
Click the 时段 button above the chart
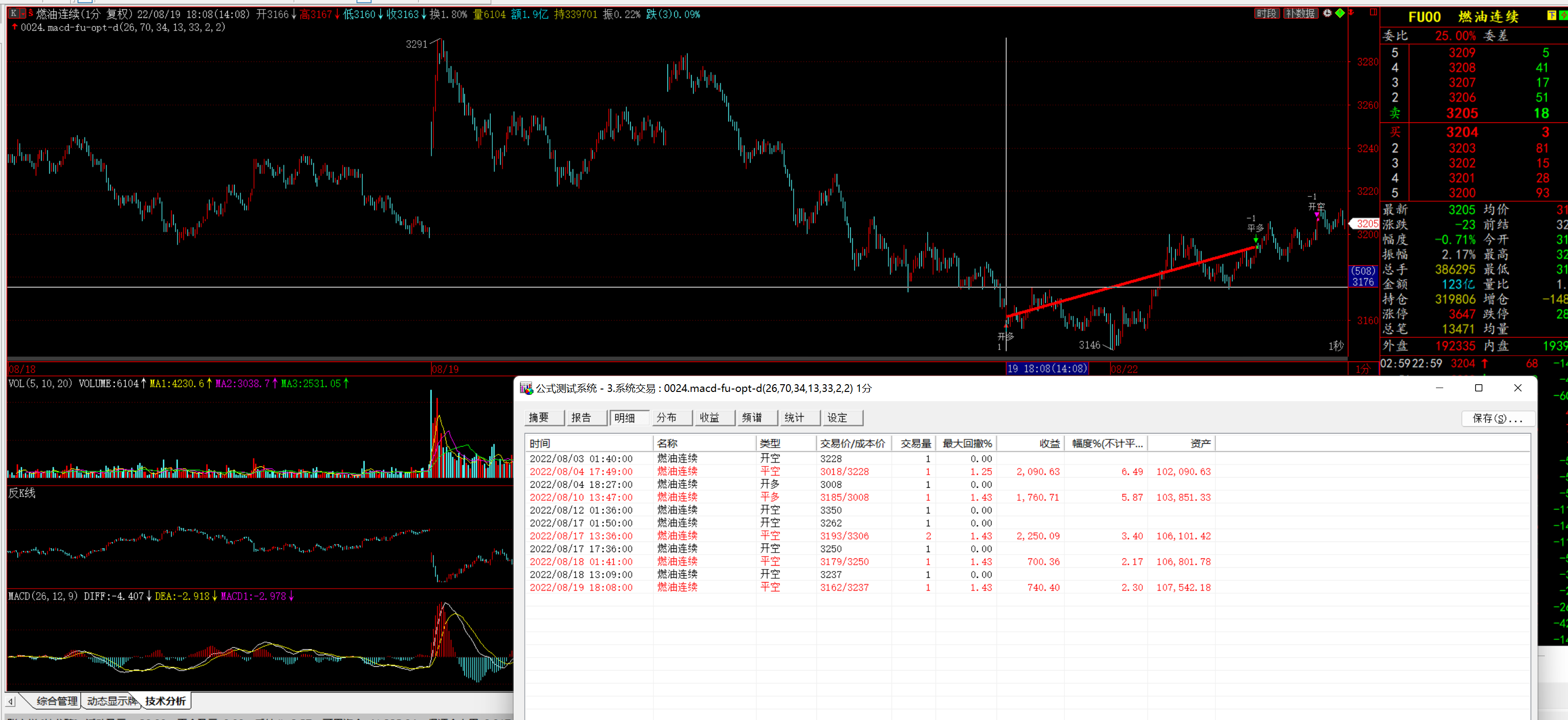pos(1267,14)
